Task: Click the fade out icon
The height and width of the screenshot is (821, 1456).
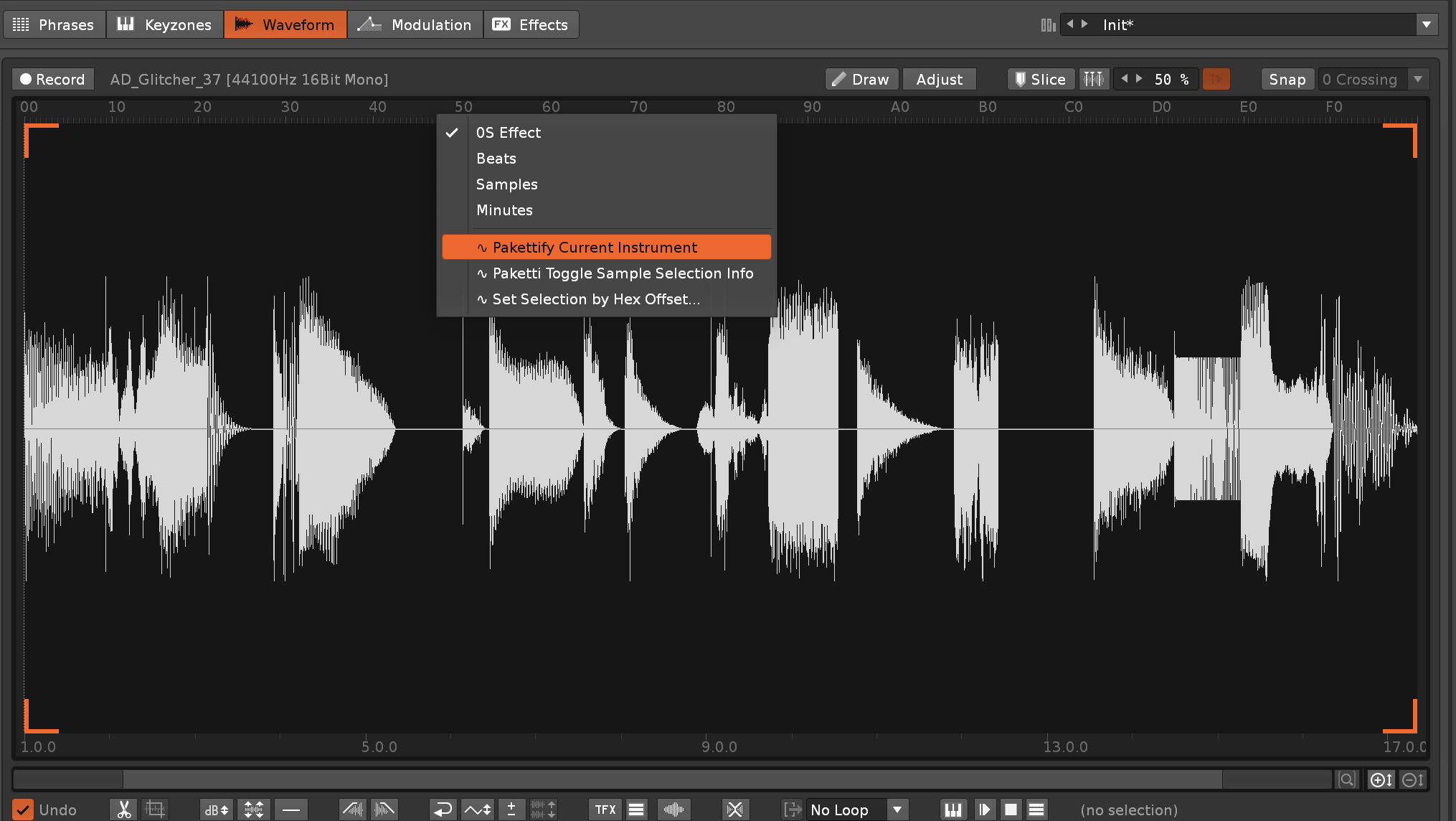Action: 384,810
